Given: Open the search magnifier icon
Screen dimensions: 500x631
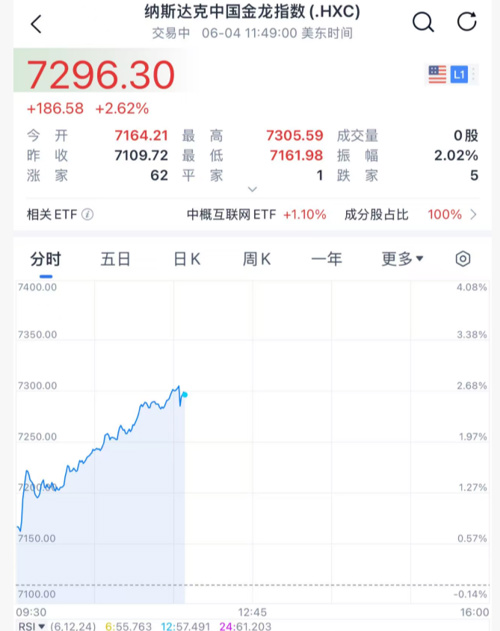Looking at the screenshot, I should (423, 22).
